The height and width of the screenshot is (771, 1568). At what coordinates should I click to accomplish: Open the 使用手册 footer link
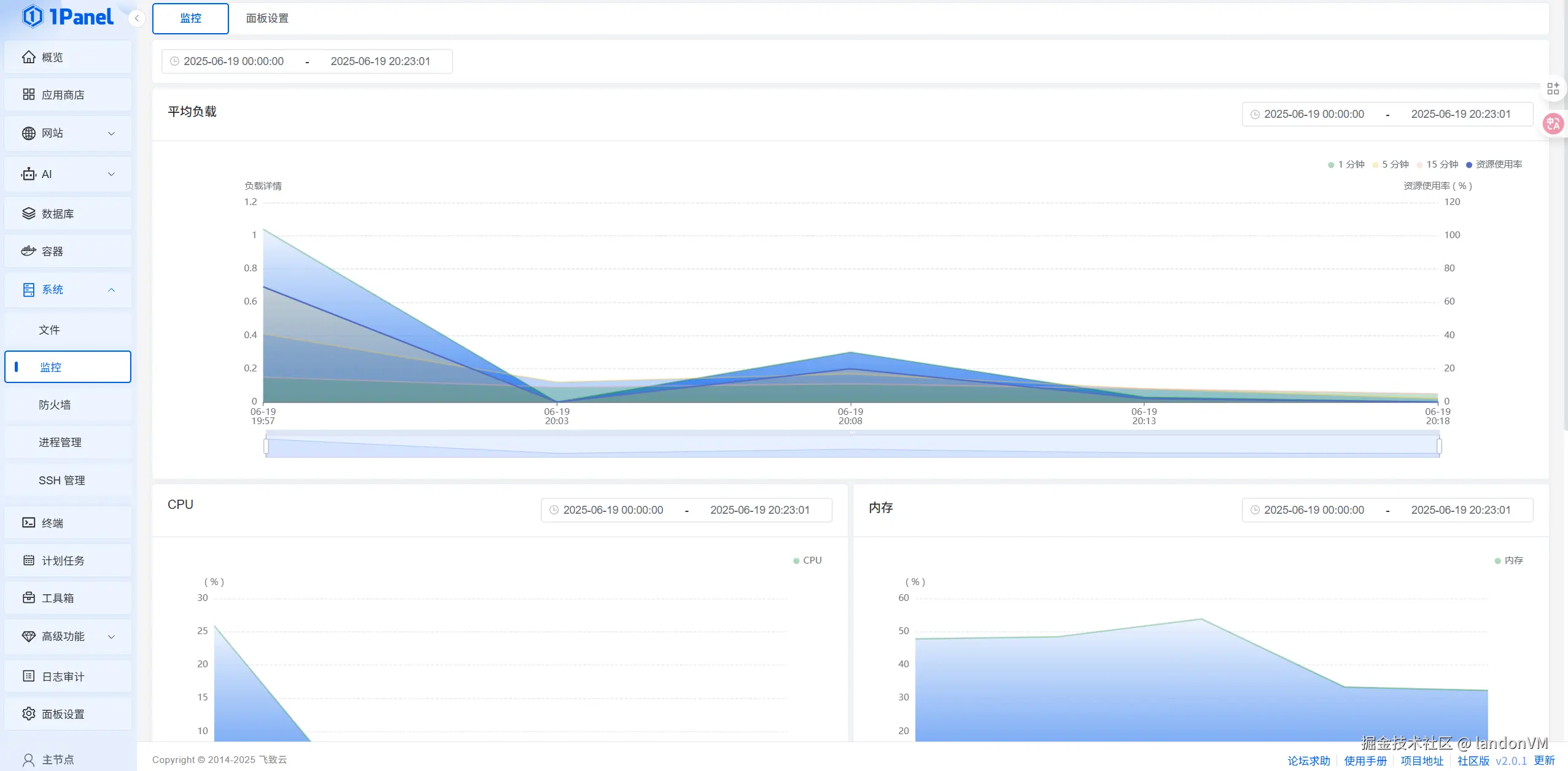click(x=1365, y=761)
